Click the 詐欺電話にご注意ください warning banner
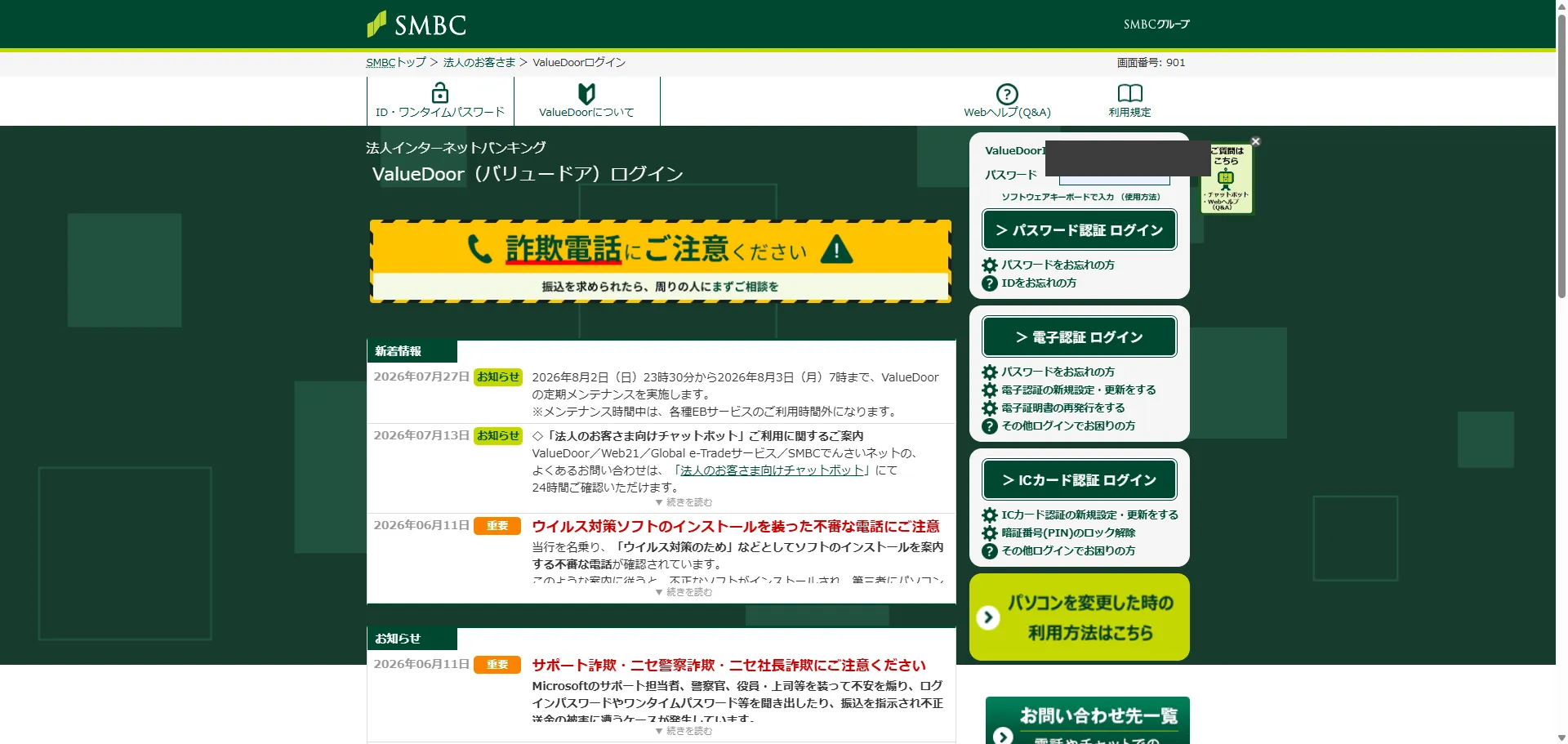1568x744 pixels. (x=660, y=261)
